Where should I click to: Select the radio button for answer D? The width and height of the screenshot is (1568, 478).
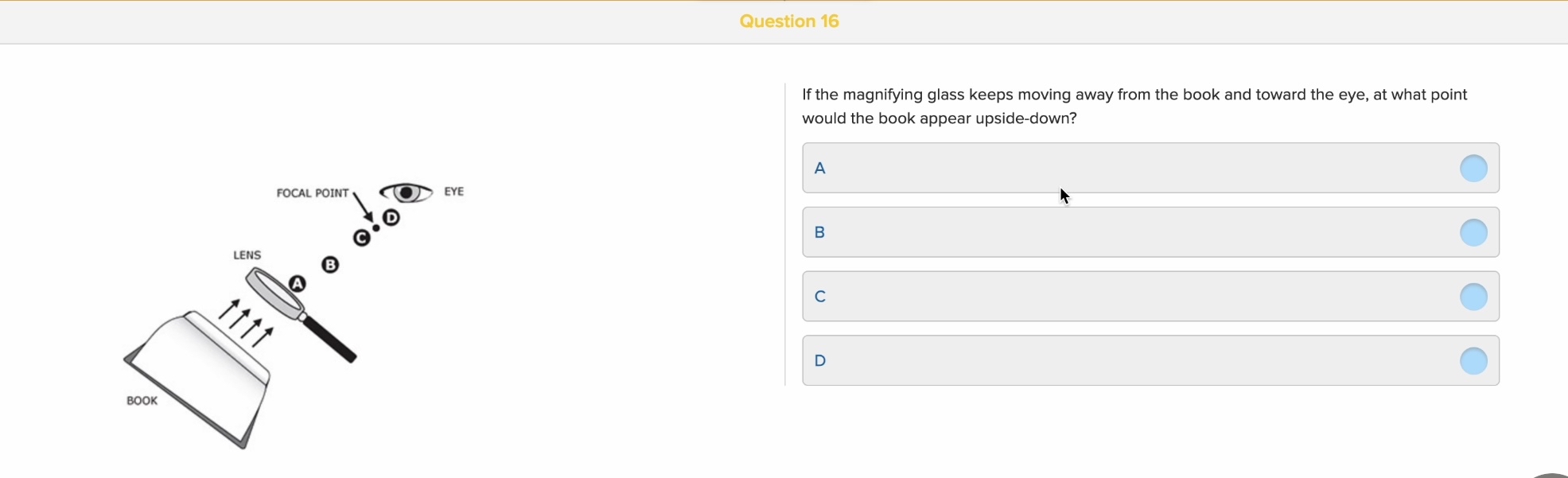click(x=1474, y=360)
